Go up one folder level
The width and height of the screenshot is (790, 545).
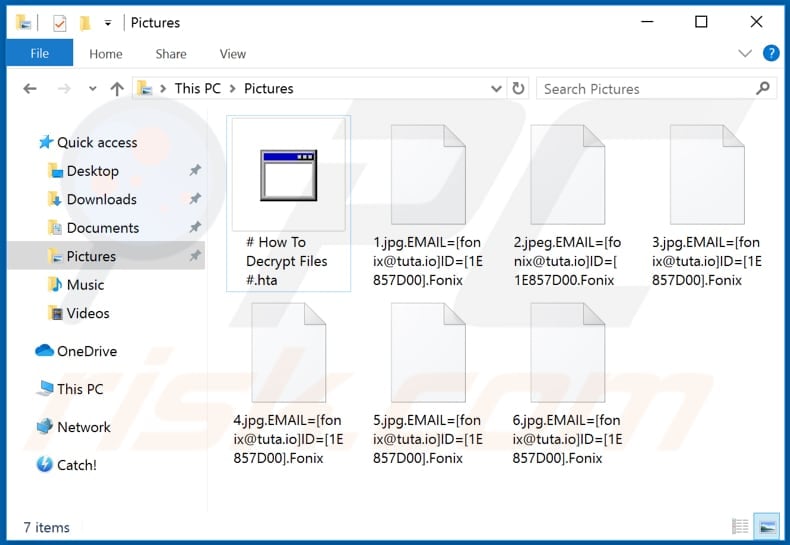117,89
